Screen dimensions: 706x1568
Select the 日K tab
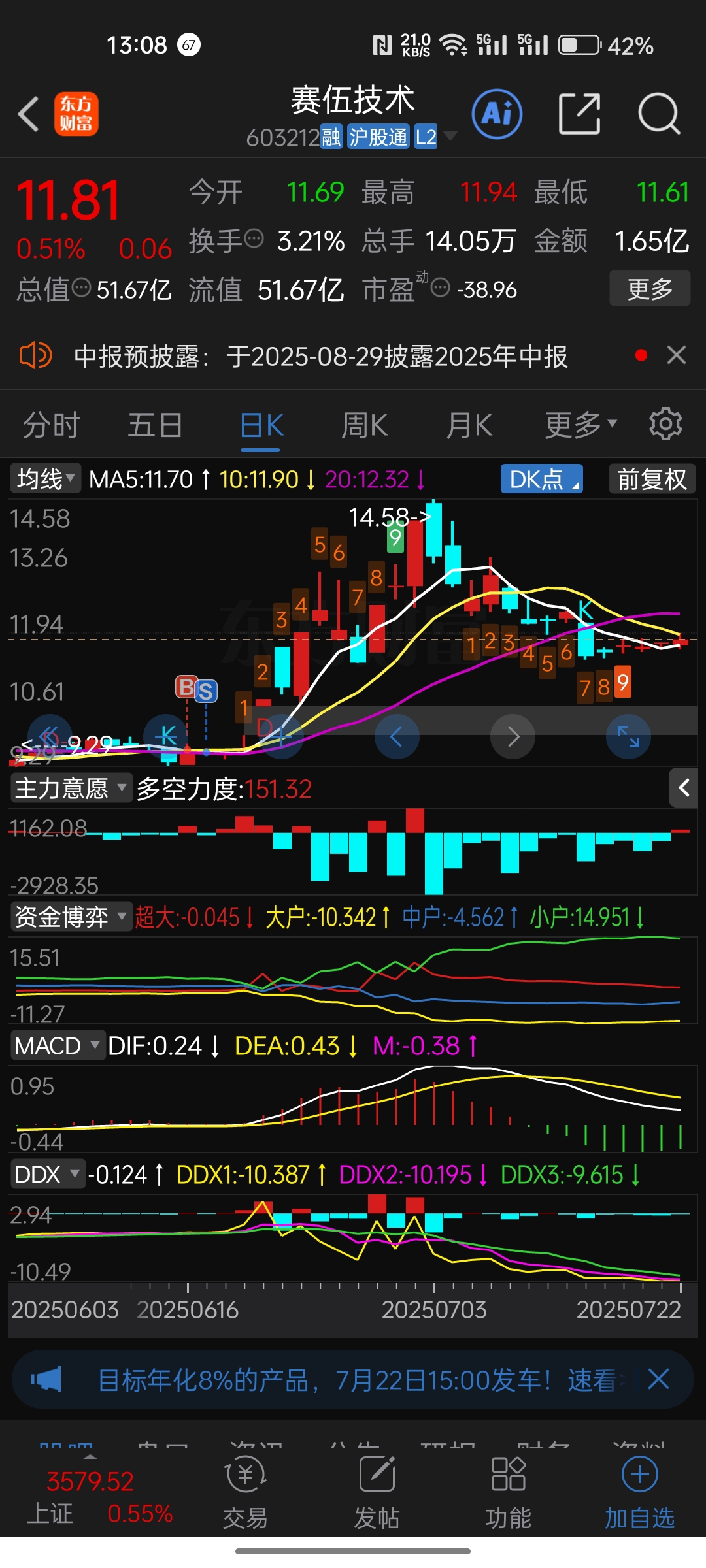point(261,426)
